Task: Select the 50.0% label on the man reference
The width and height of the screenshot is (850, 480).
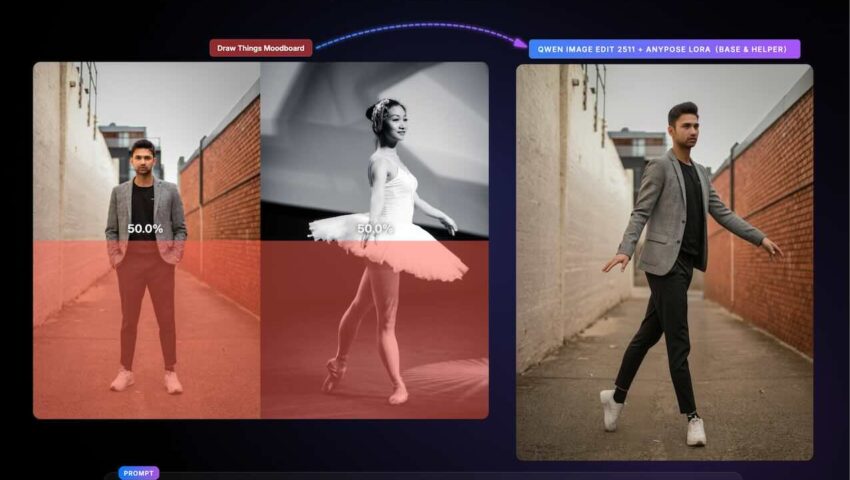Action: 145,228
